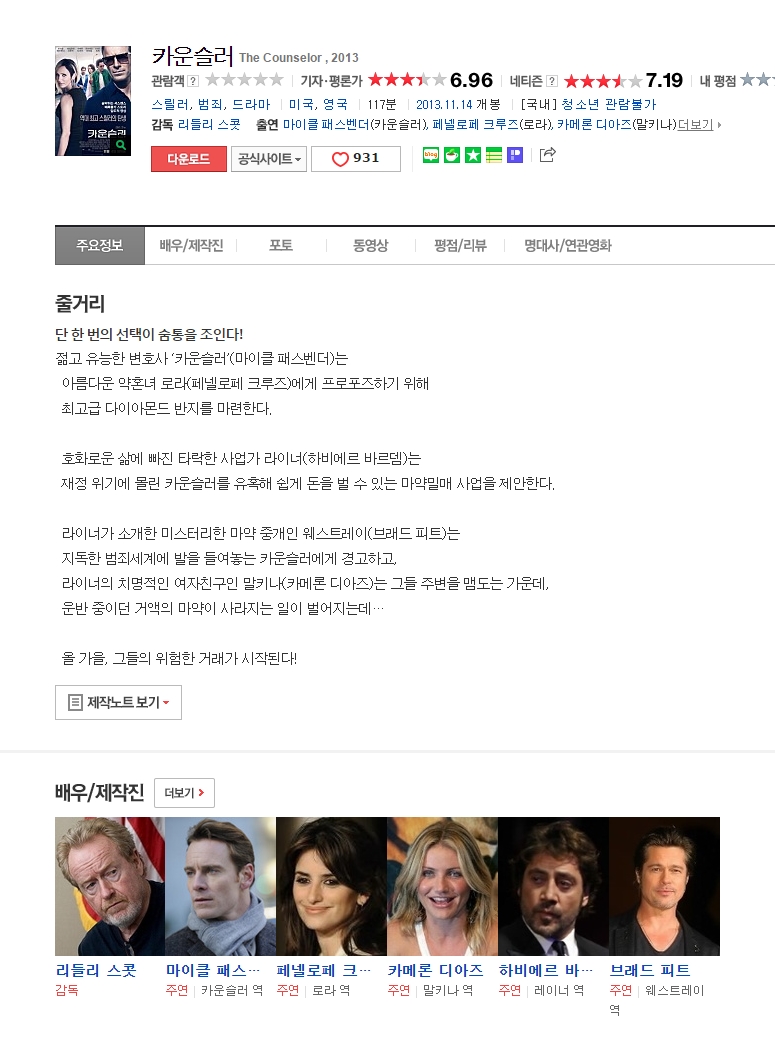
Task: Open the 공식사이트 dropdown
Action: coord(269,159)
